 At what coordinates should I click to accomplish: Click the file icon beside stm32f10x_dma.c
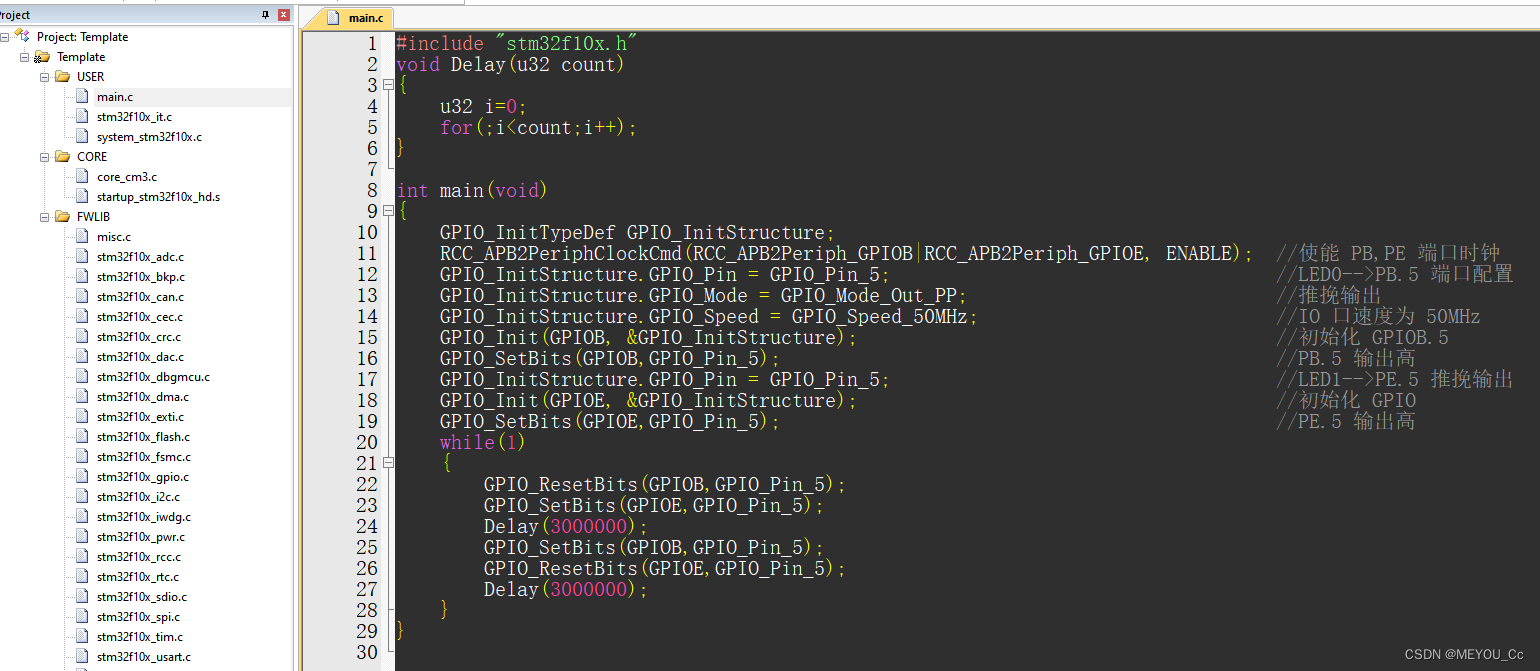[82, 397]
